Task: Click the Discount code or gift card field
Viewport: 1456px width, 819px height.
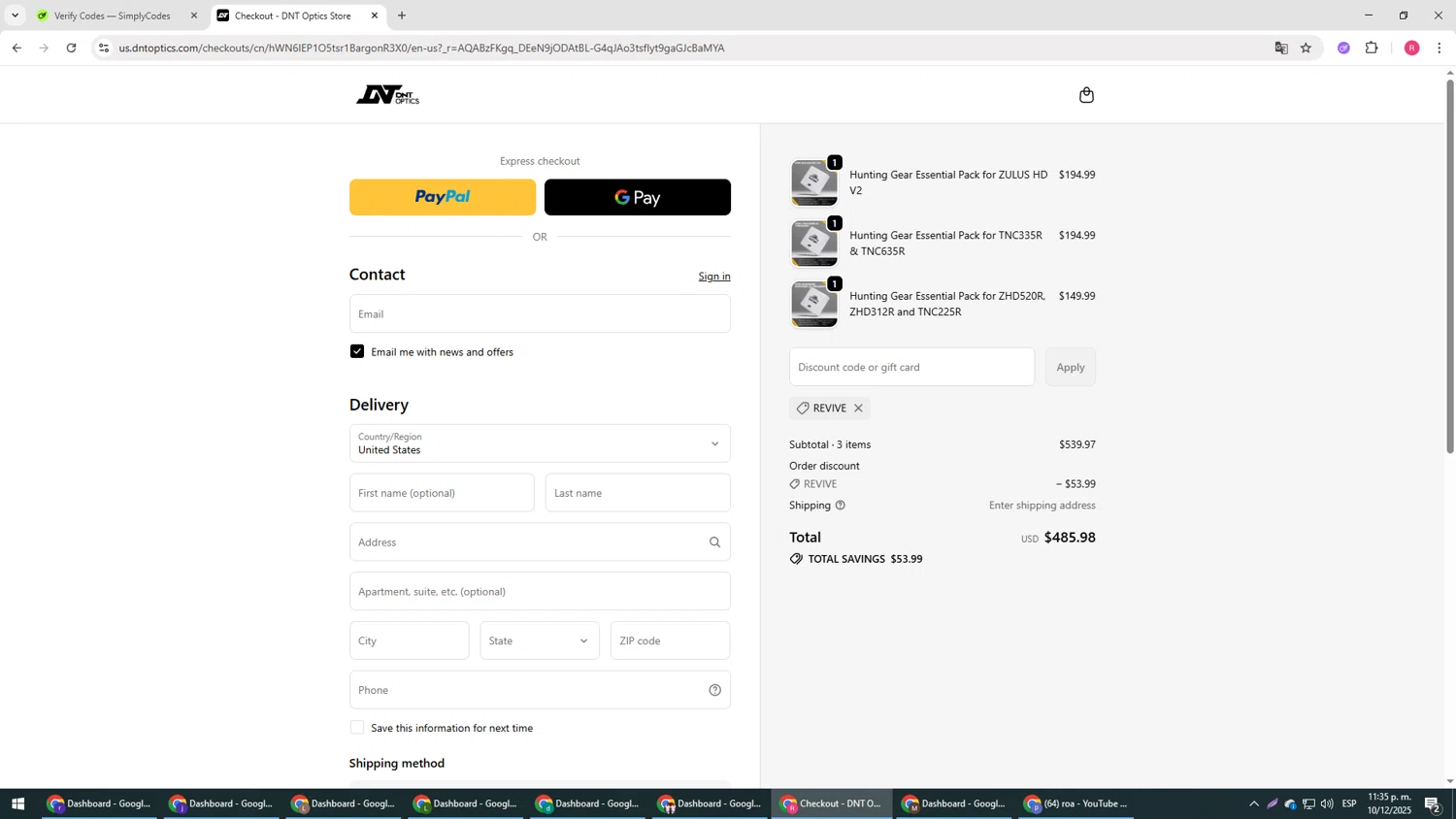Action: (x=911, y=367)
